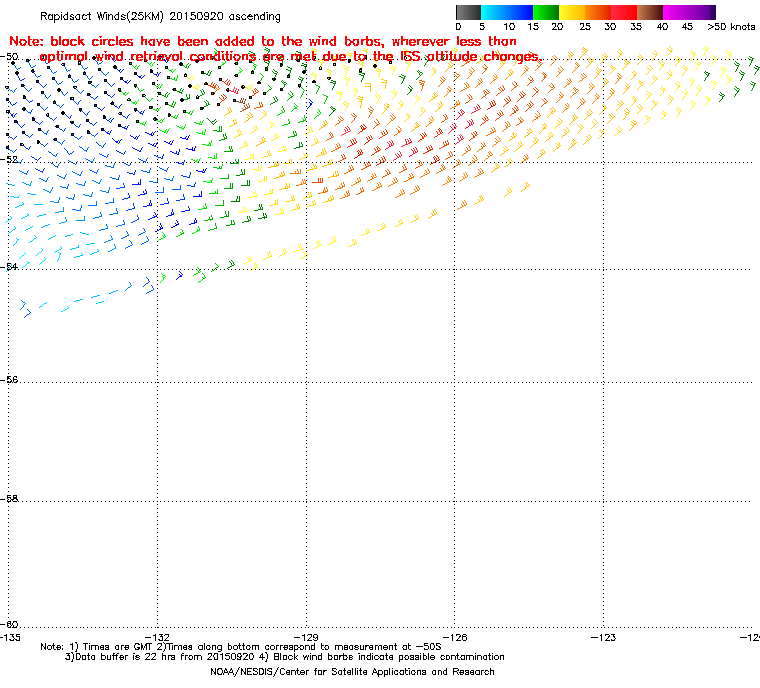This screenshot has width=760, height=688.
Task: Click the '-60' latitude label
Action: pyautogui.click(x=9, y=624)
